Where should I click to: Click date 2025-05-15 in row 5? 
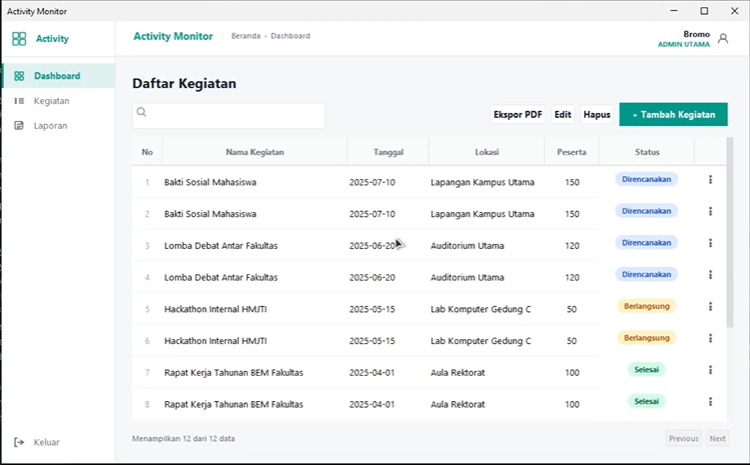[x=372, y=309]
